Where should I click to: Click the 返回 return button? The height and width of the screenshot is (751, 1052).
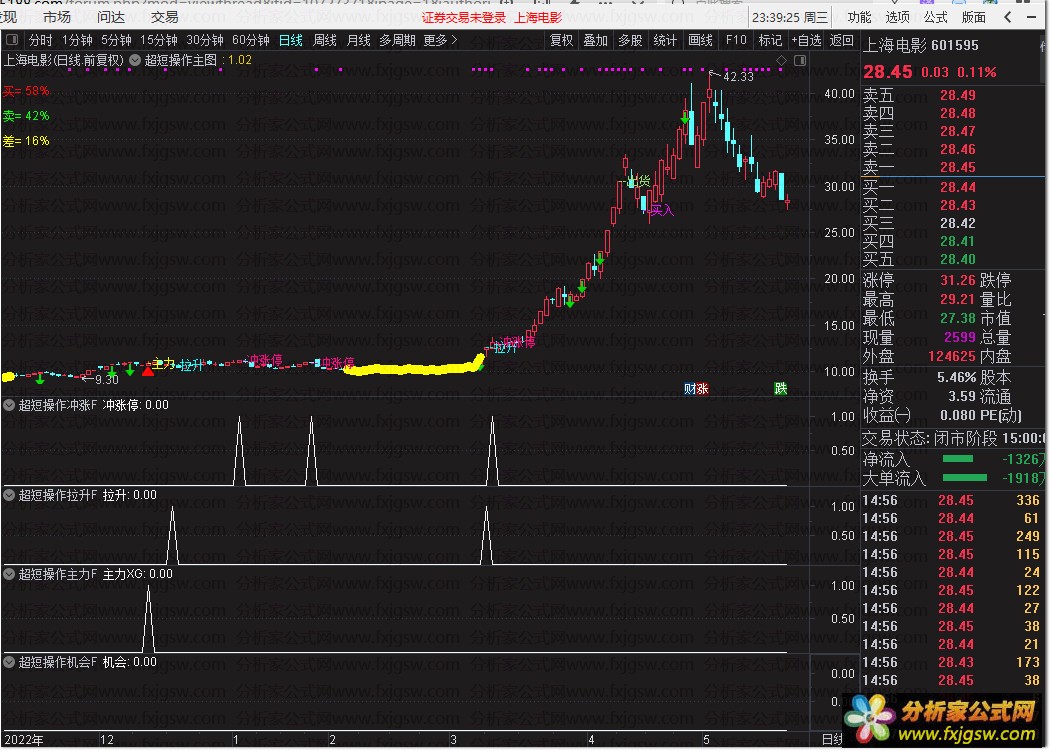tap(841, 40)
